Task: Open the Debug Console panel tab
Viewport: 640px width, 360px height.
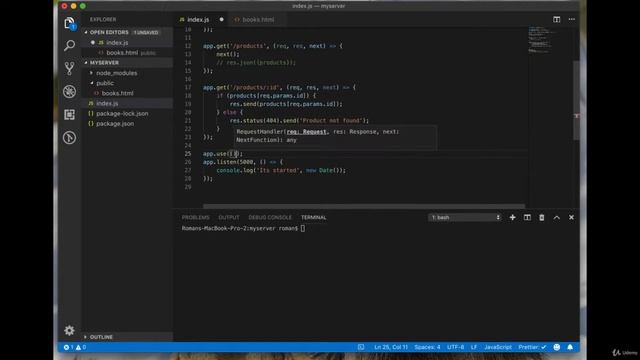Action: click(270, 218)
